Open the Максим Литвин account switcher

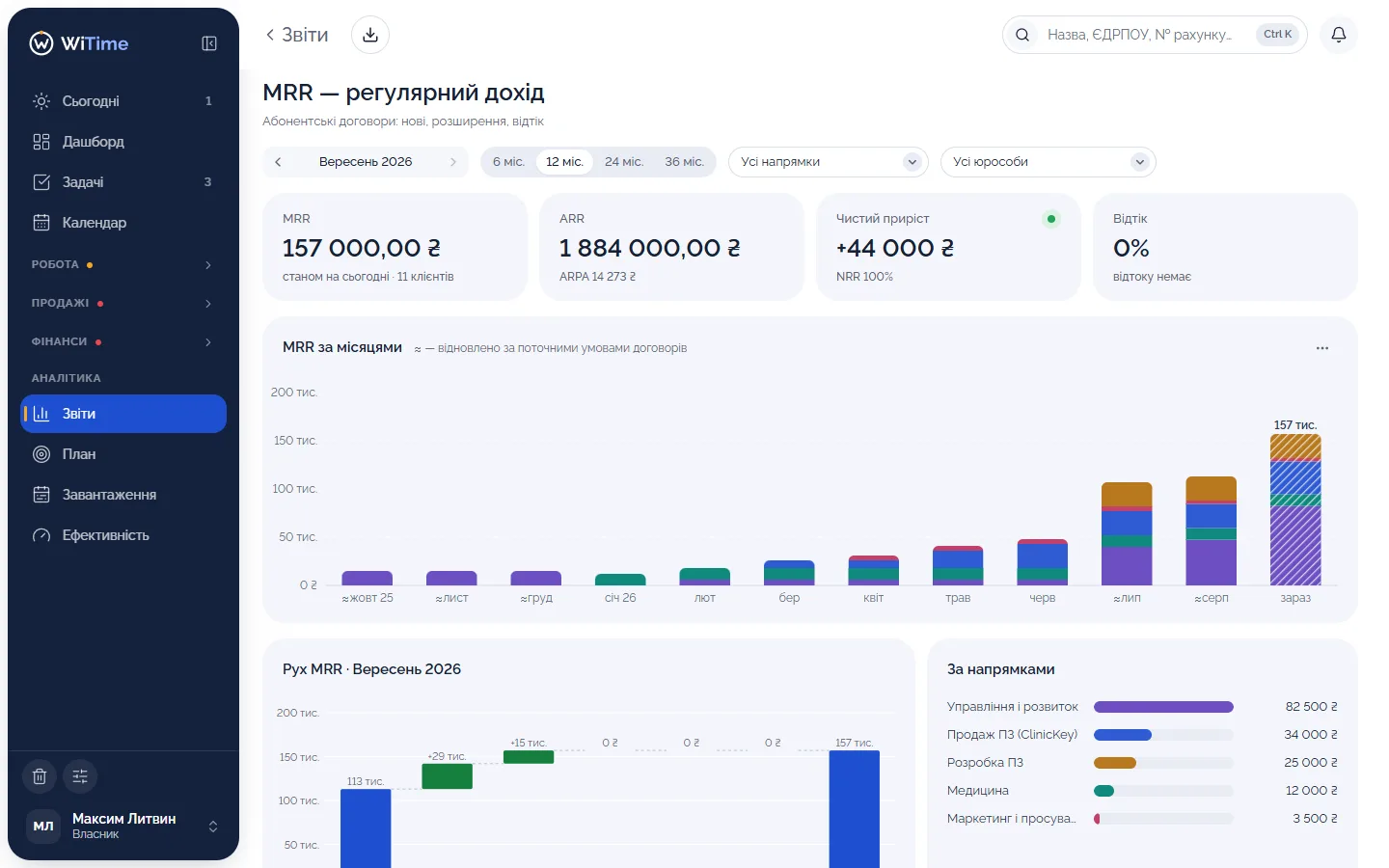point(123,826)
